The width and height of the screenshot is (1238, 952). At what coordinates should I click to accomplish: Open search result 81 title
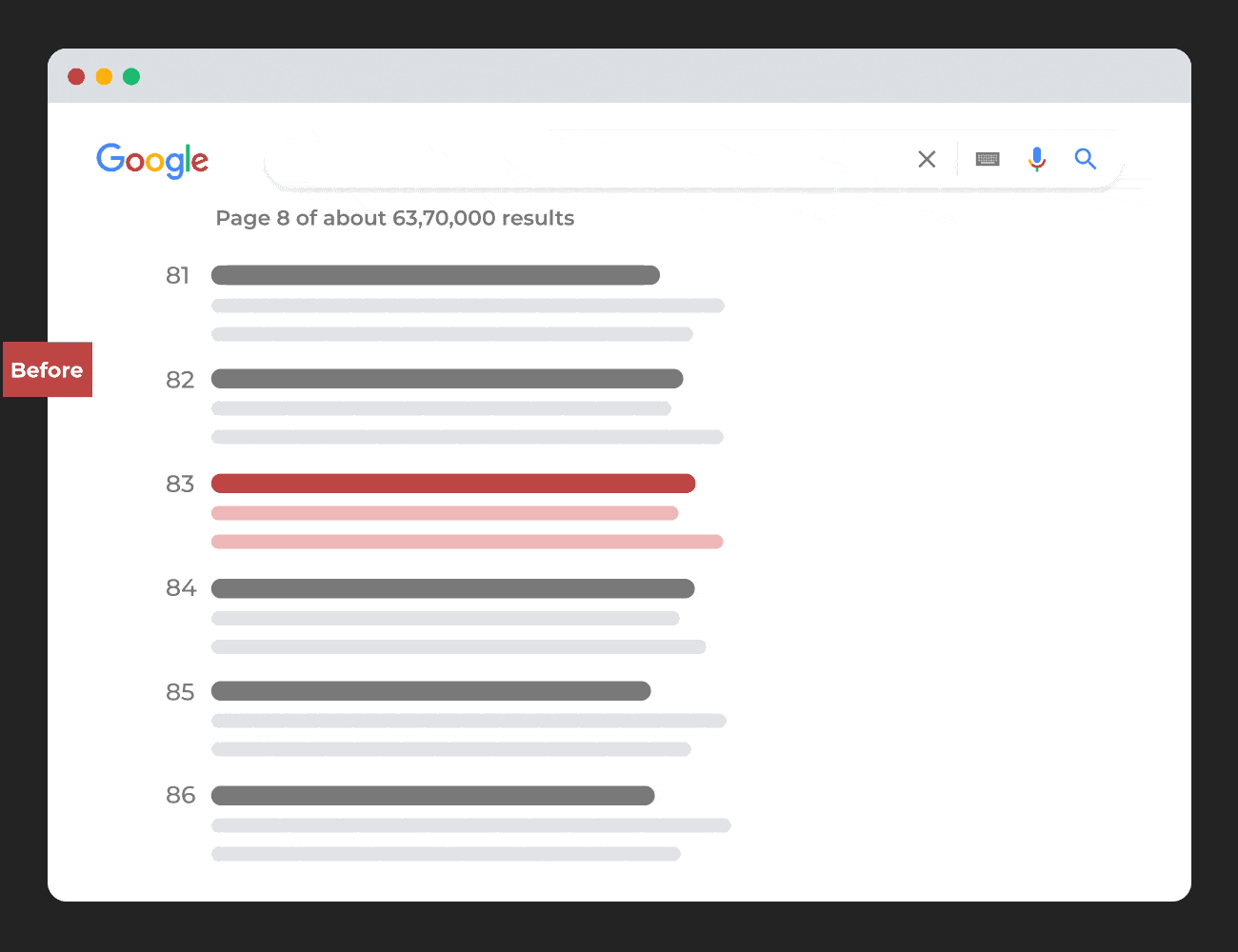(435, 275)
